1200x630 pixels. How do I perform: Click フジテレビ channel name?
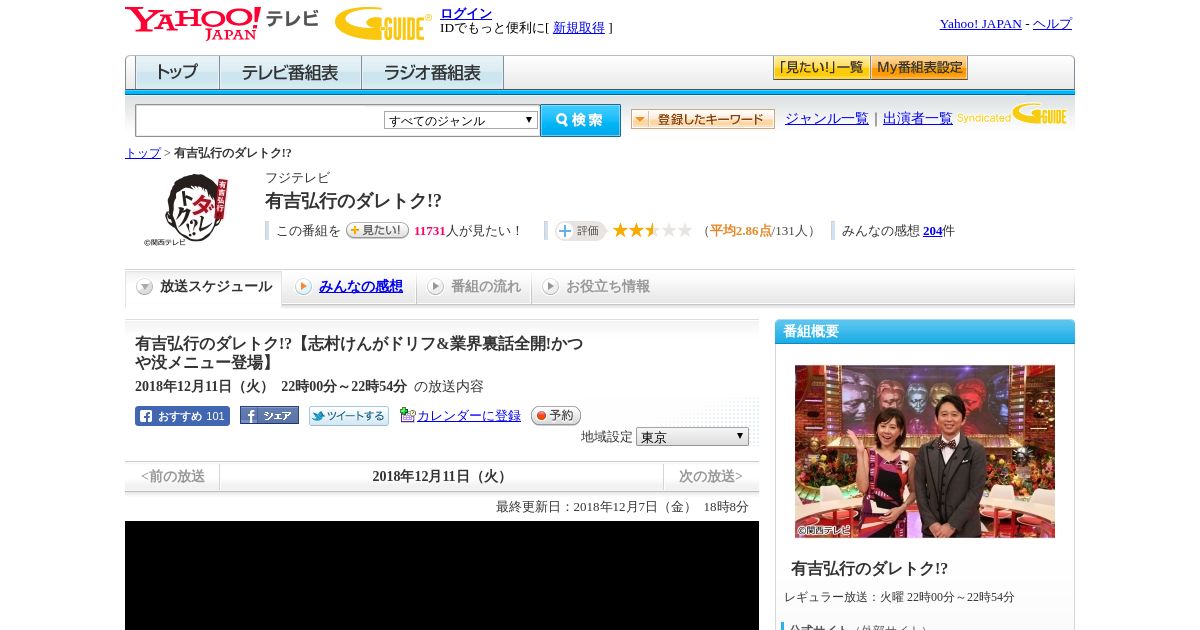coord(297,178)
